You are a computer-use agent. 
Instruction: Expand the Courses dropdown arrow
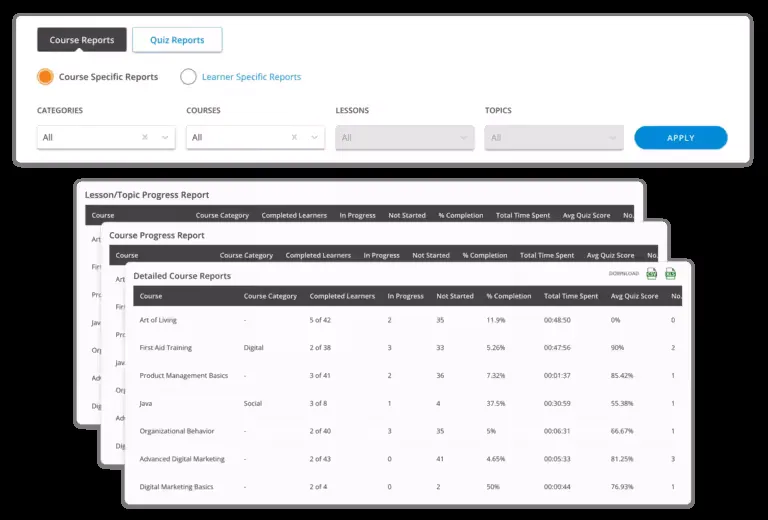314,138
